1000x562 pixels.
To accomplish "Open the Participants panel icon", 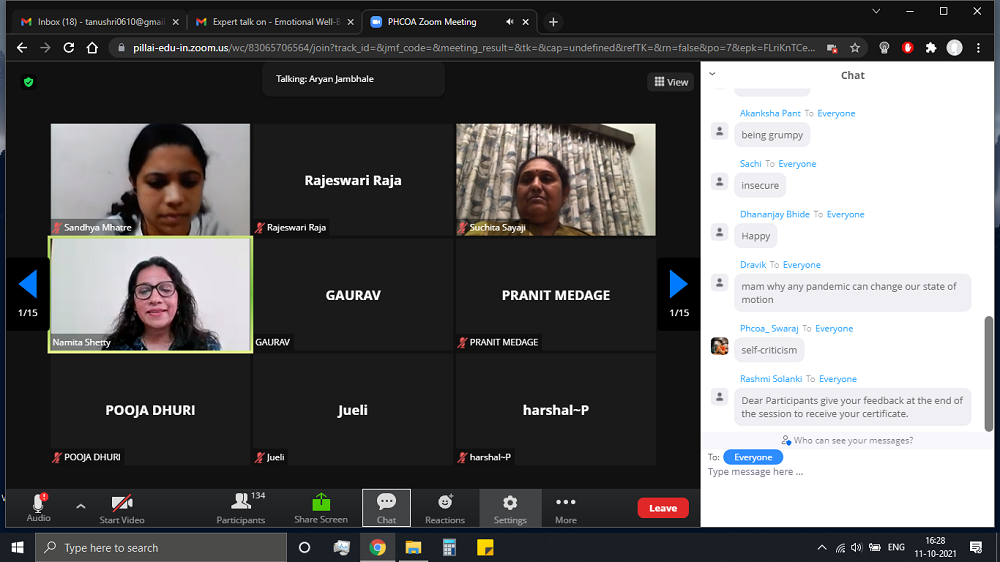I will tap(241, 502).
